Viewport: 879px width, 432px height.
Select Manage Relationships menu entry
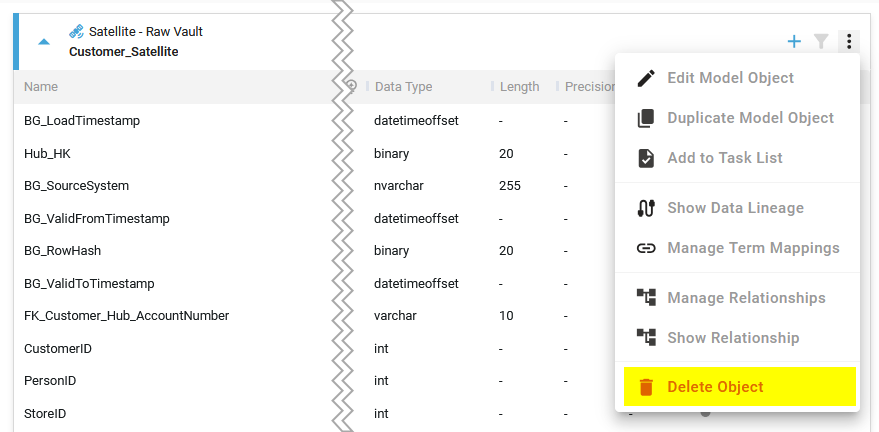pos(746,298)
